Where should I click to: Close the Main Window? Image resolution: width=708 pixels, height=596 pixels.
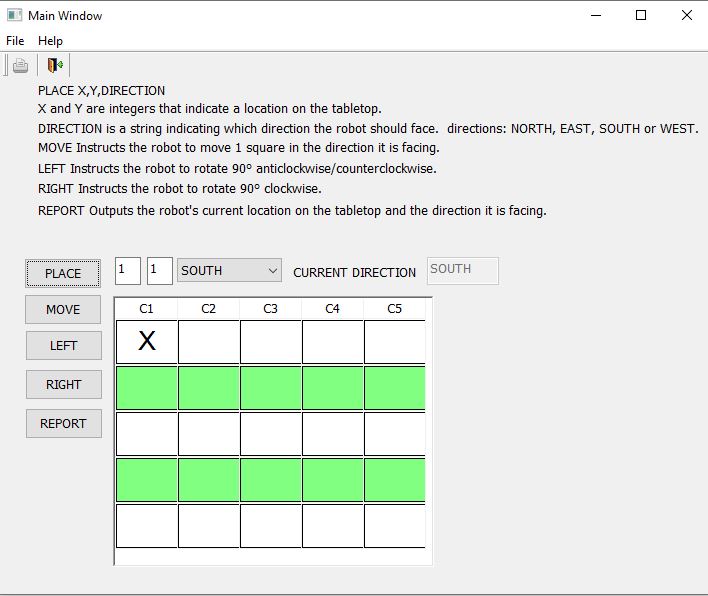pyautogui.click(x=686, y=15)
